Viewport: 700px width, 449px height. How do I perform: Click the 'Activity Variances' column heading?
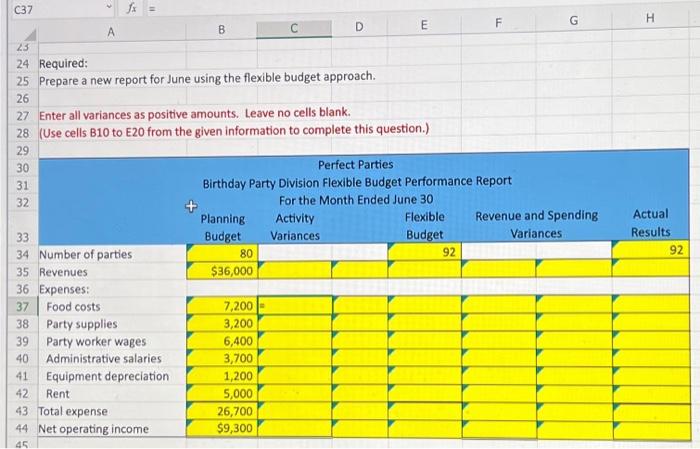coord(295,227)
